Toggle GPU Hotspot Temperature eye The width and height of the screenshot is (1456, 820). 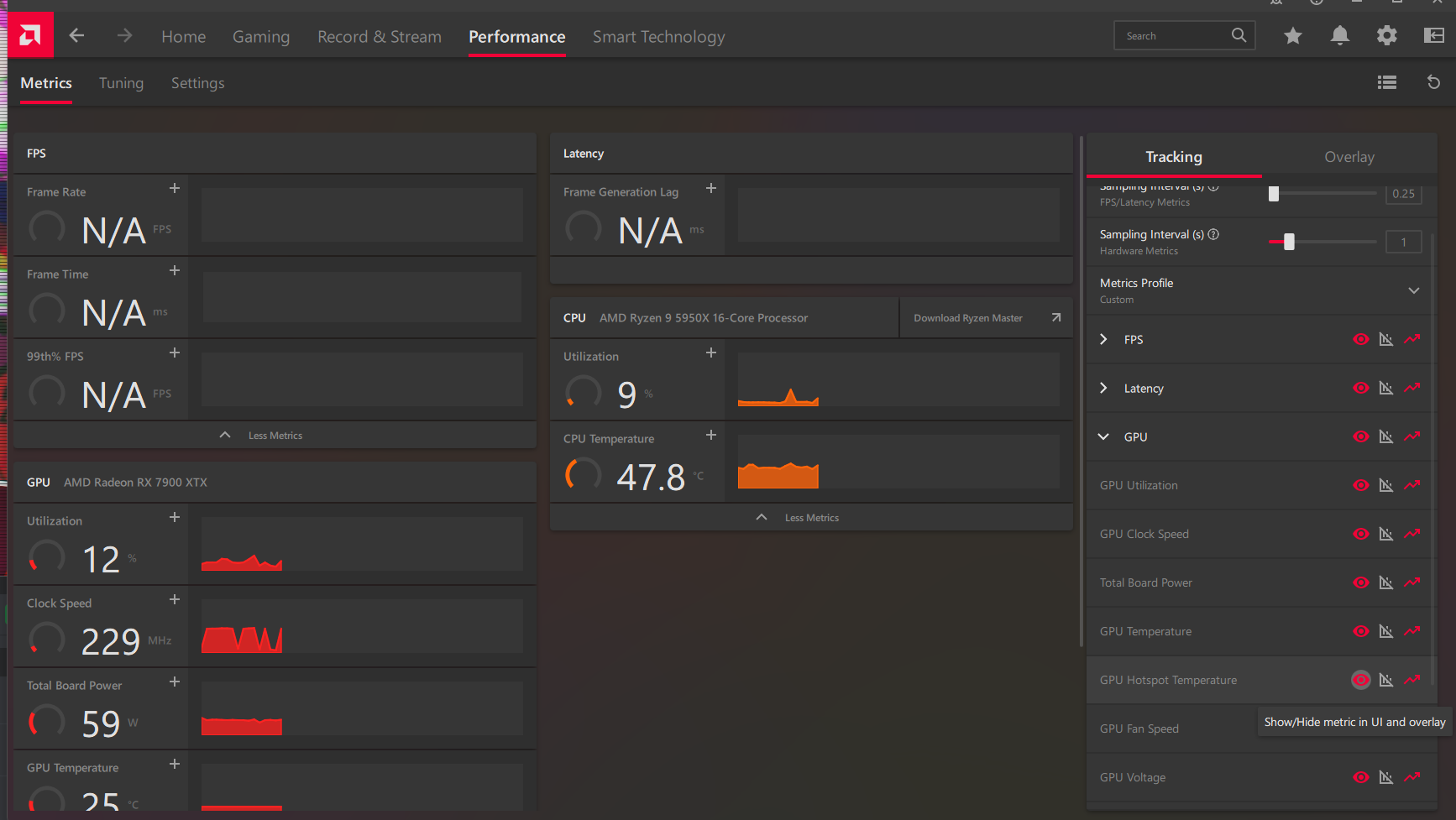(x=1361, y=680)
